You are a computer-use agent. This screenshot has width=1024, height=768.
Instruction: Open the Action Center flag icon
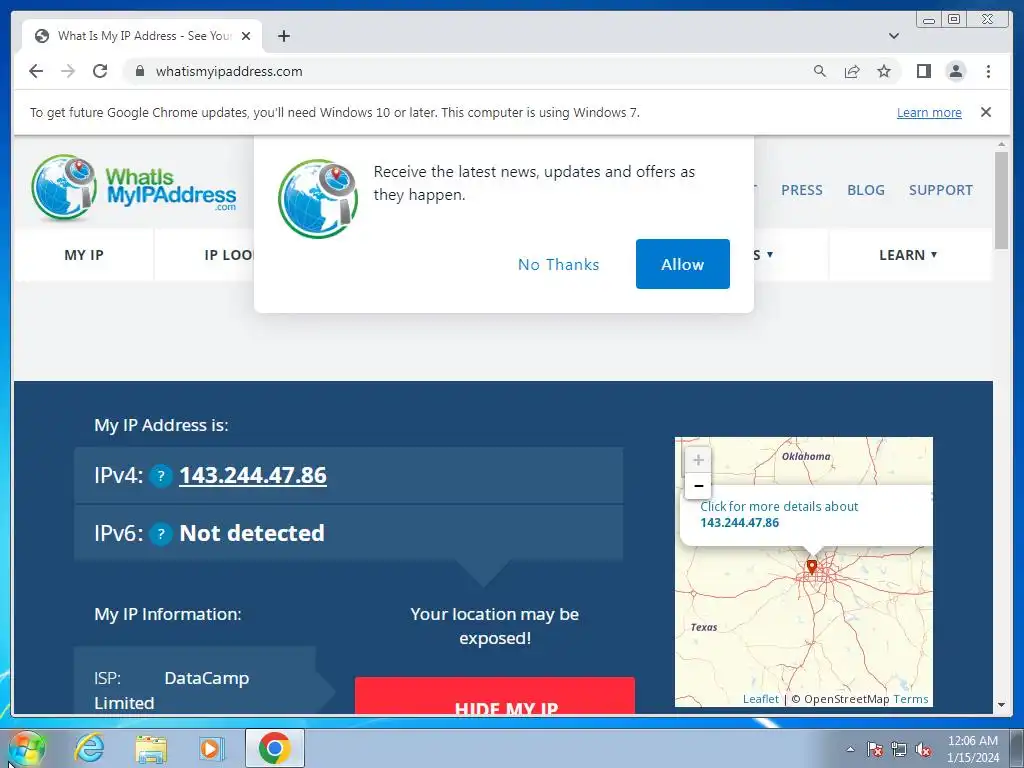click(x=875, y=749)
